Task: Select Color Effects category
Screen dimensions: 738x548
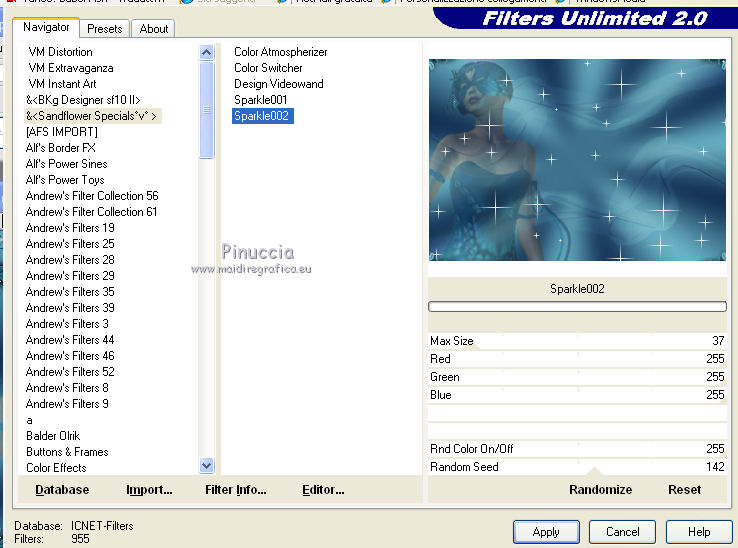Action: 56,468
